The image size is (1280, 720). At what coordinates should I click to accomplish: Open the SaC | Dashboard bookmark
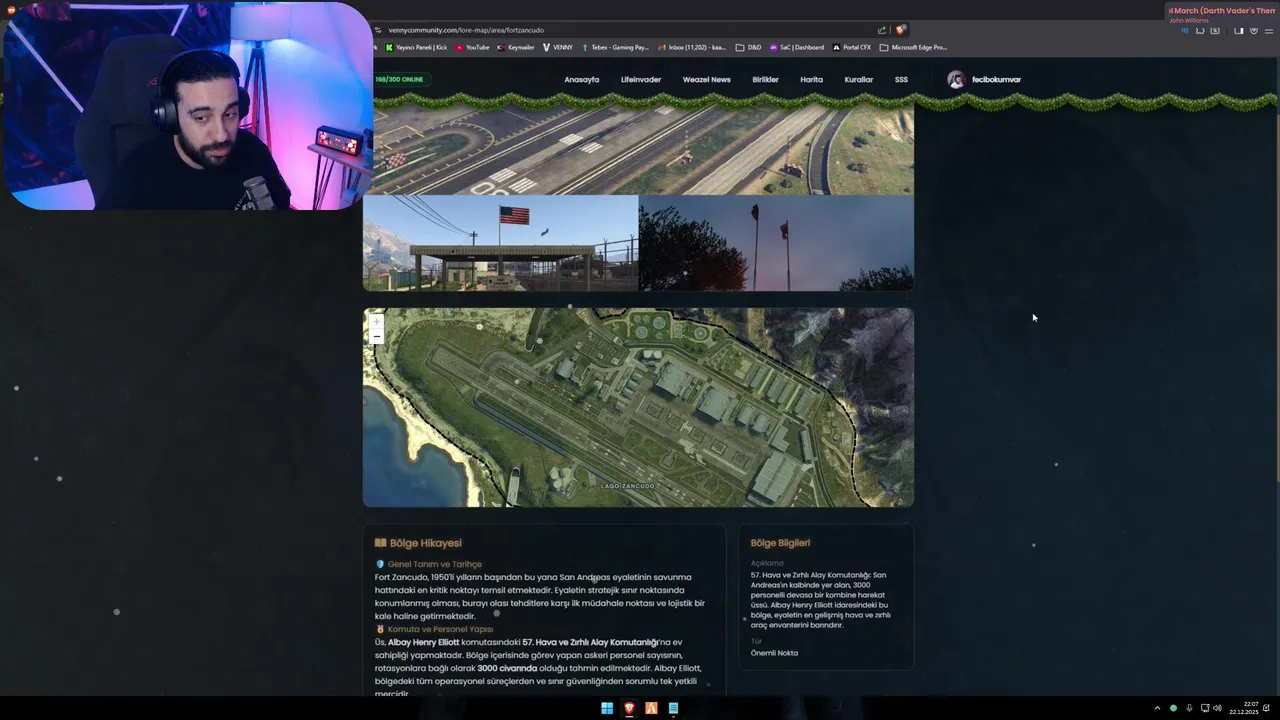796,47
